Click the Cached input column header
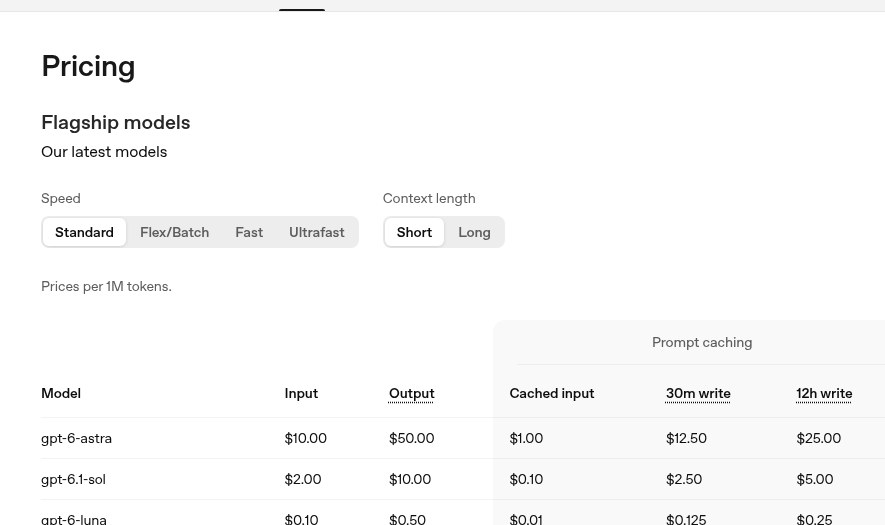The height and width of the screenshot is (525, 885). click(551, 393)
